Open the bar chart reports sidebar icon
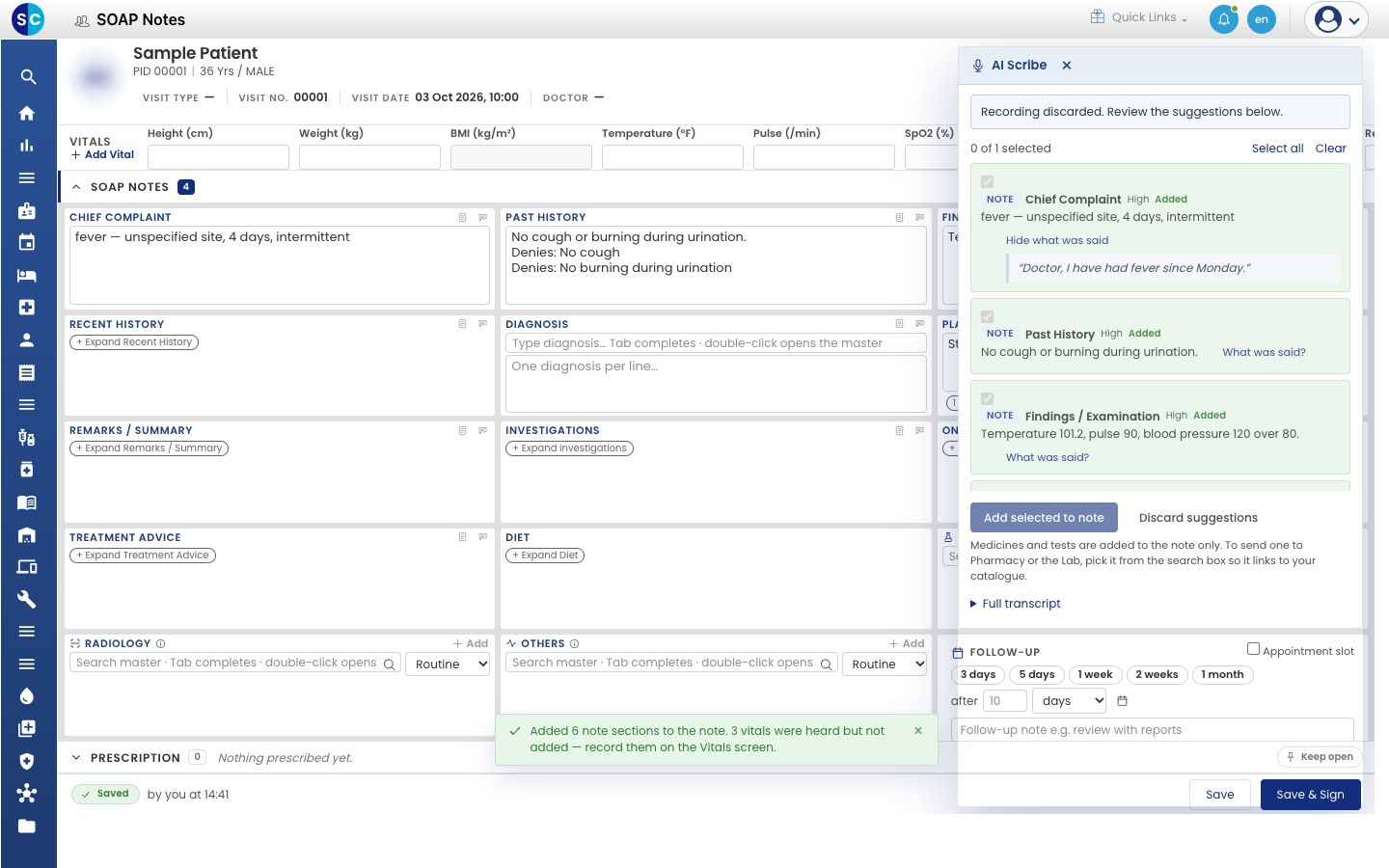Viewport: 1389px width, 868px height. pyautogui.click(x=27, y=146)
